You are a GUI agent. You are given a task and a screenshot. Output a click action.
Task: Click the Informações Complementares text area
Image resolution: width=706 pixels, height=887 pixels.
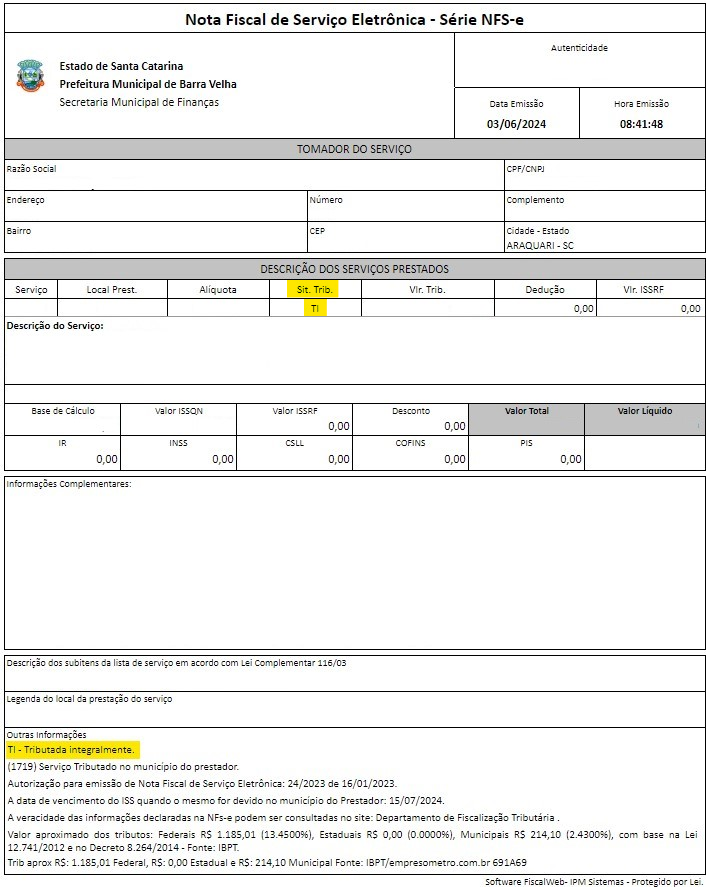354,565
